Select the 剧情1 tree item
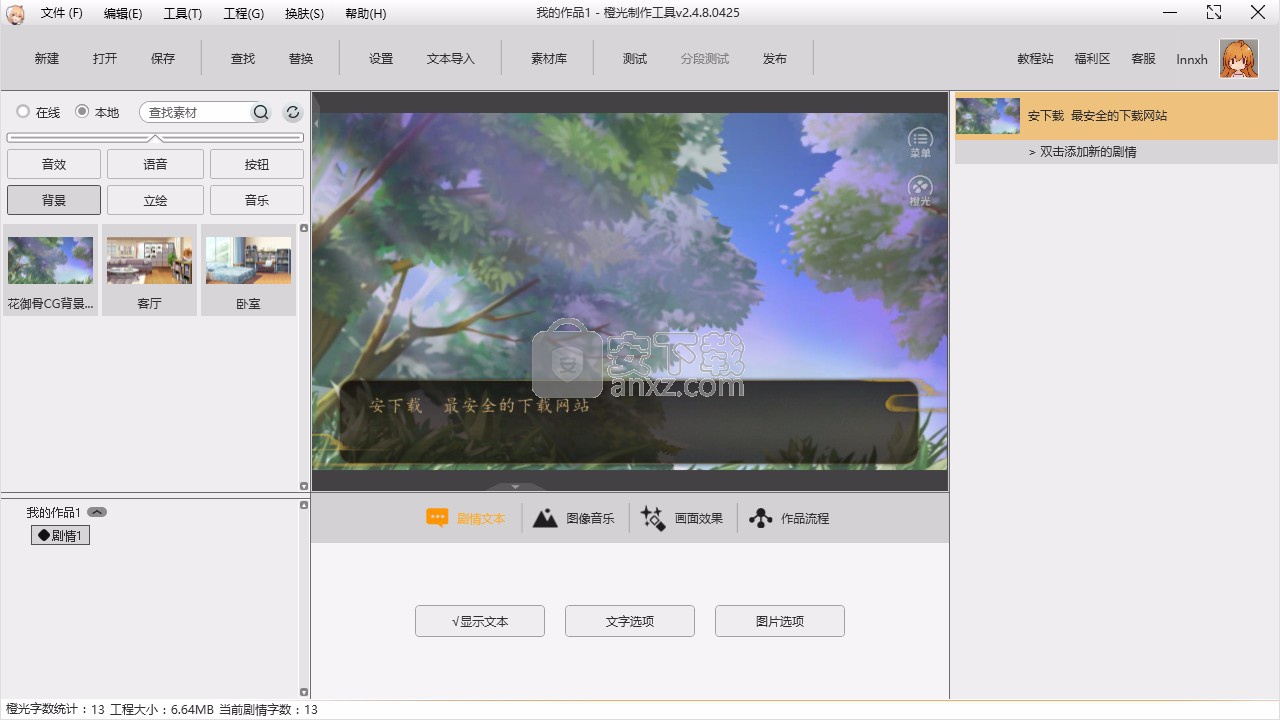The width and height of the screenshot is (1280, 720). click(60, 536)
